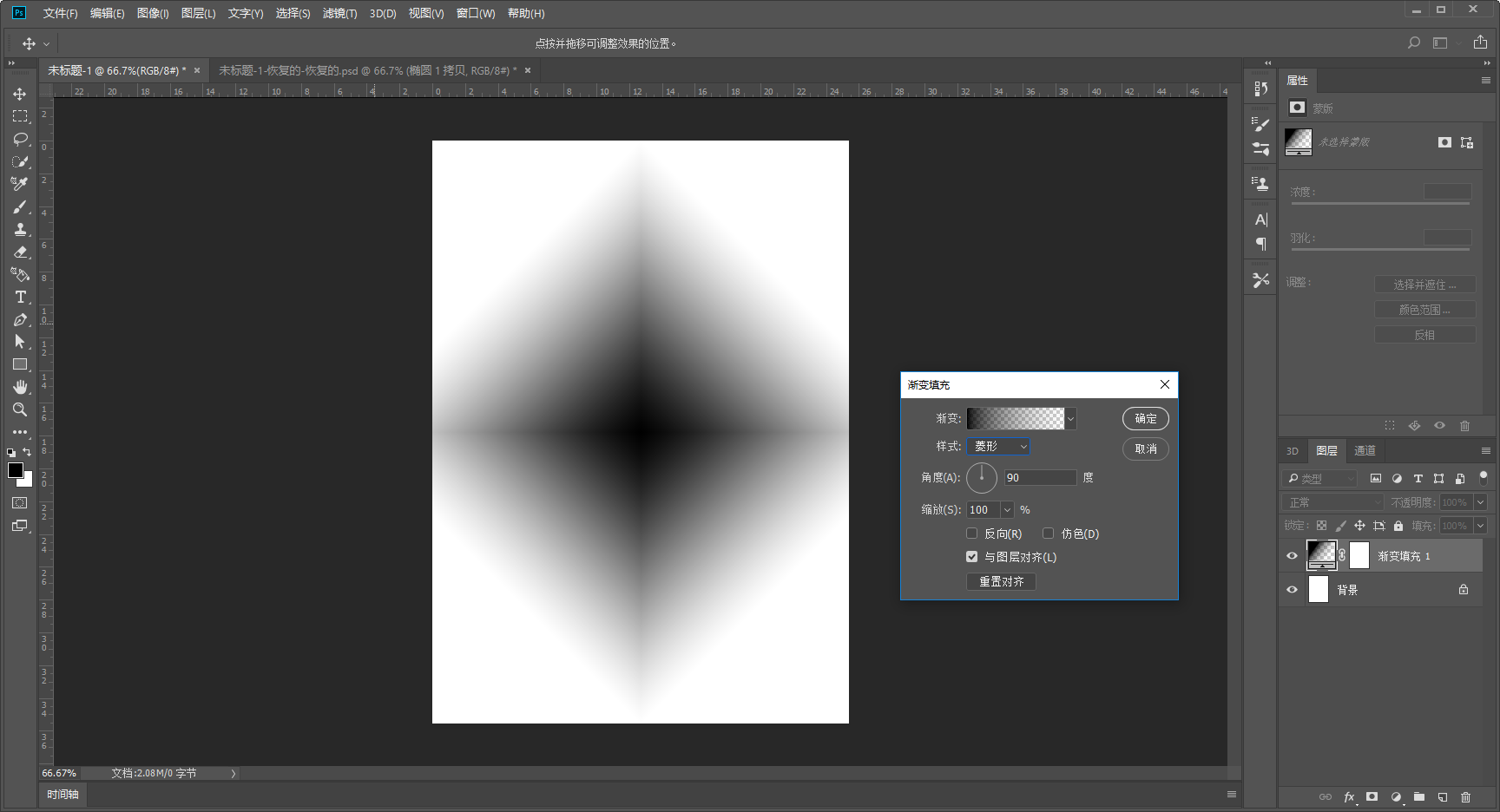Enable the 仿色(D) dither checkbox
This screenshot has width=1500, height=812.
(1049, 534)
